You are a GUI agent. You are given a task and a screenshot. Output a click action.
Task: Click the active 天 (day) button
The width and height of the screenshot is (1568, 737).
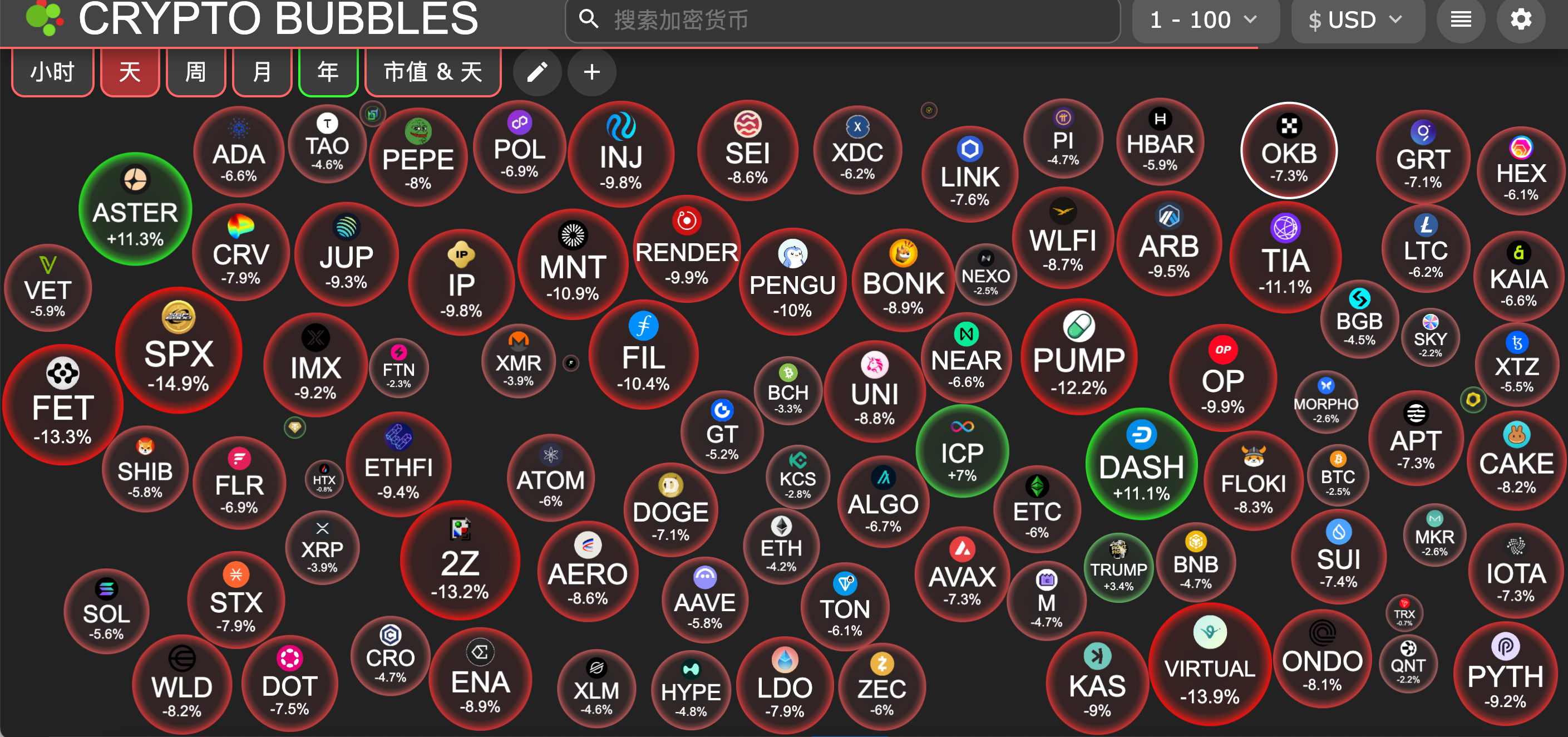pyautogui.click(x=130, y=72)
